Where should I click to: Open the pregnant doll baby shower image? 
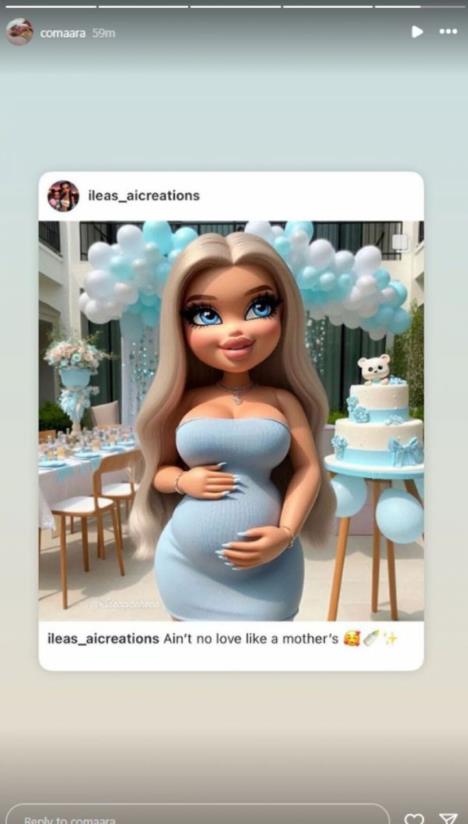tap(231, 421)
